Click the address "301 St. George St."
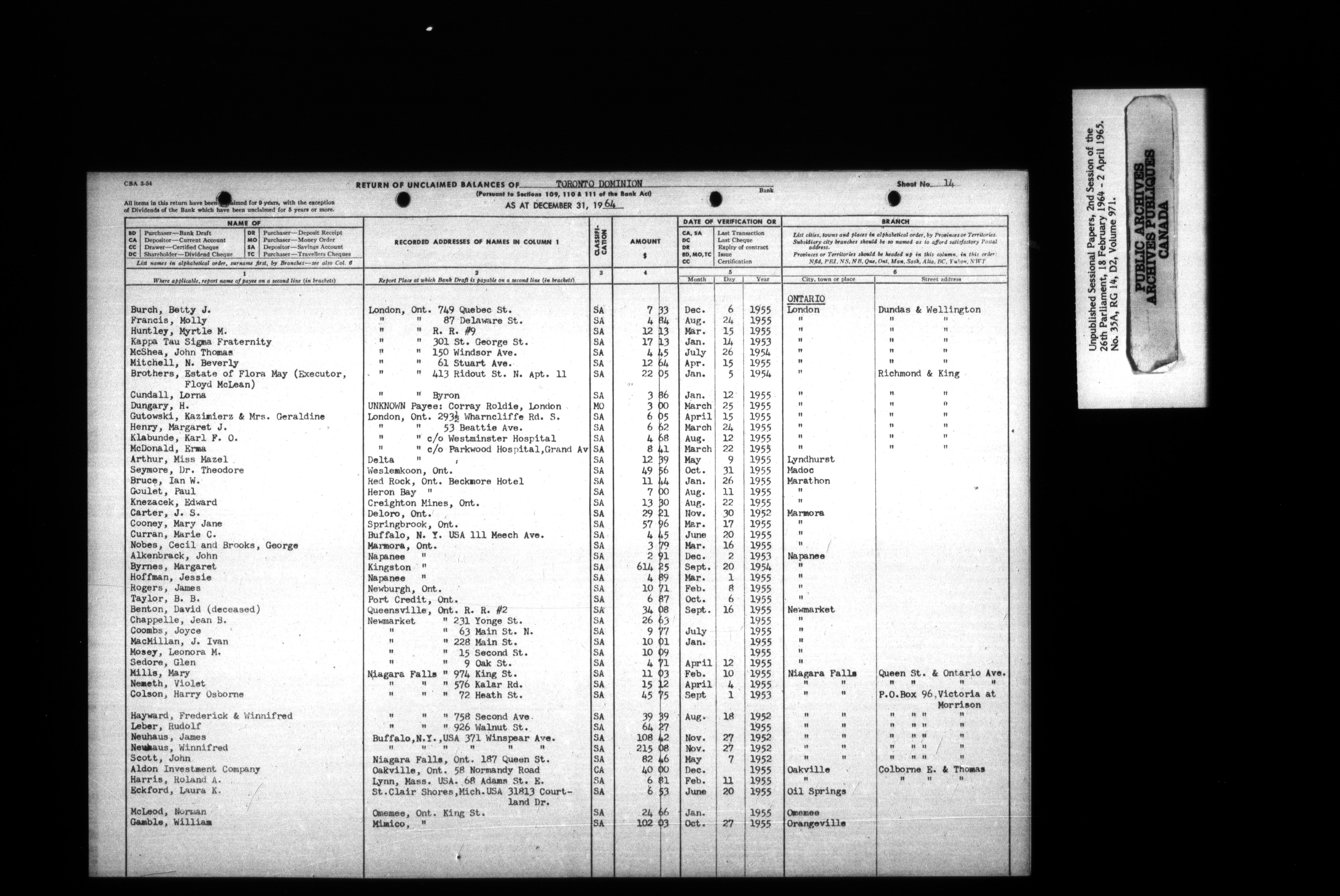 [480, 342]
